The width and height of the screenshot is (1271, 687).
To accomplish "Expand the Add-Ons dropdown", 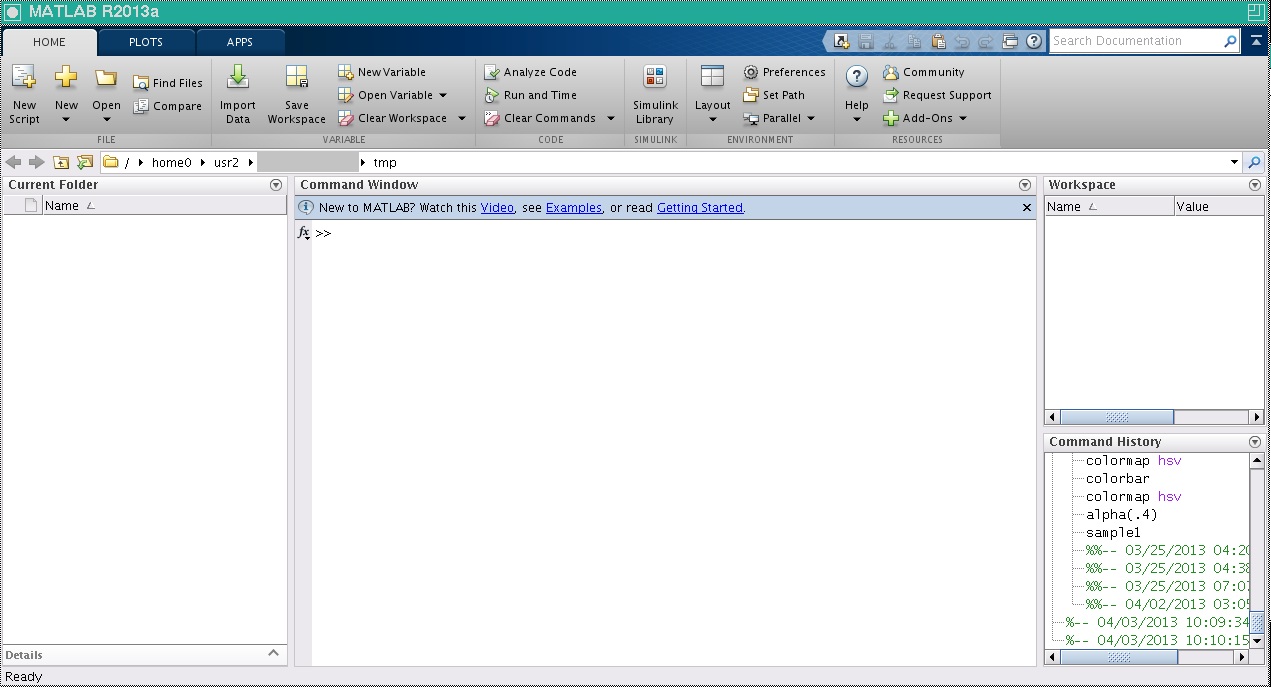I will [x=963, y=118].
